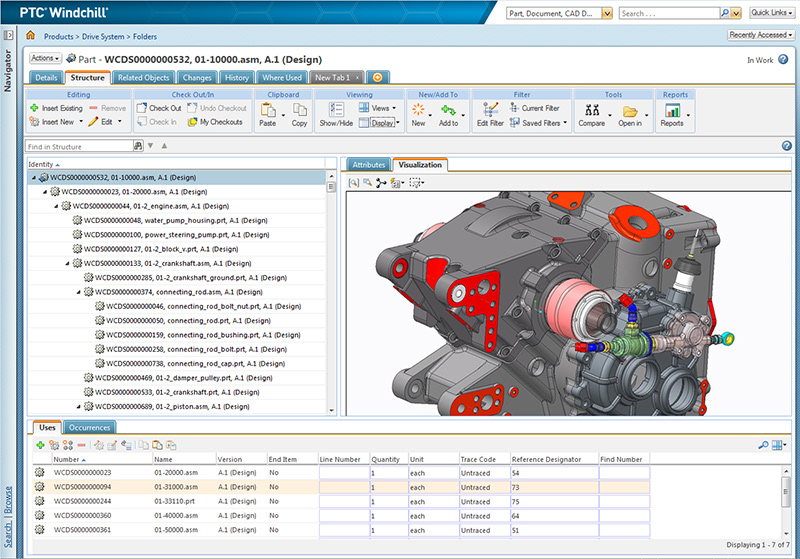800x559 pixels.
Task: Close New Tab 1
Action: point(357,78)
